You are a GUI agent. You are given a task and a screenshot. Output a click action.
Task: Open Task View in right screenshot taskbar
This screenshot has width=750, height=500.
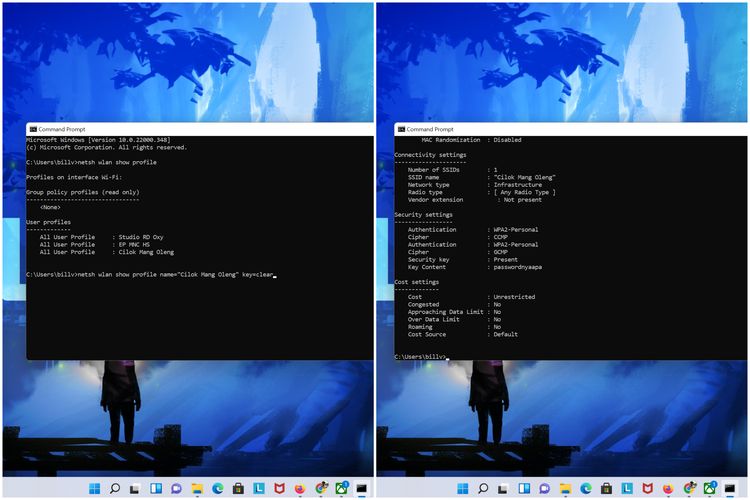pos(503,488)
